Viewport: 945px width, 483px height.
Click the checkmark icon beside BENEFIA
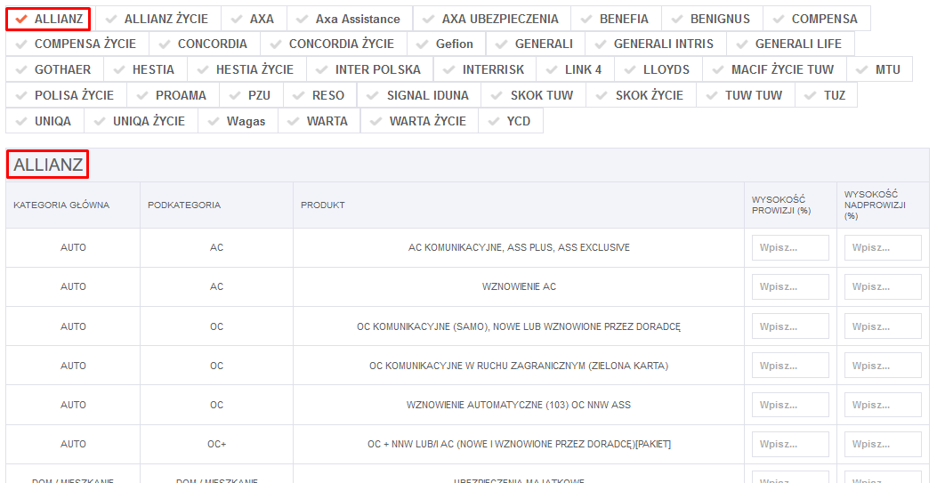pyautogui.click(x=585, y=19)
